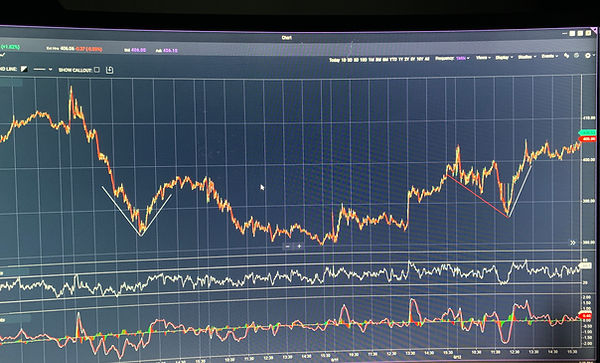
Task: Click the zoom out minus button
Action: [x=288, y=246]
